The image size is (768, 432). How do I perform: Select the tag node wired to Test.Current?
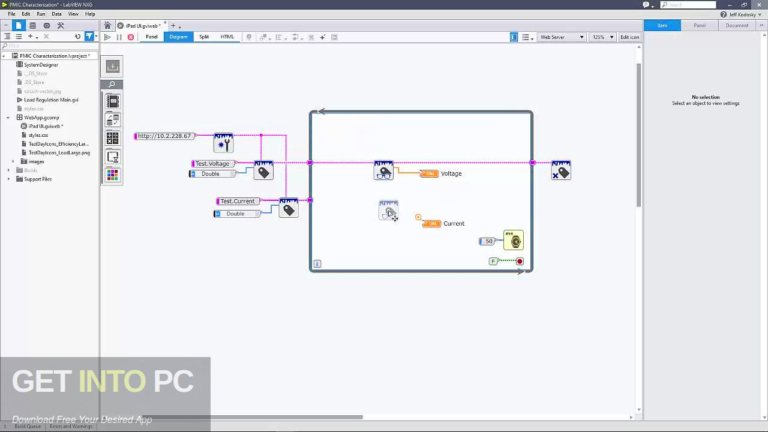(288, 208)
